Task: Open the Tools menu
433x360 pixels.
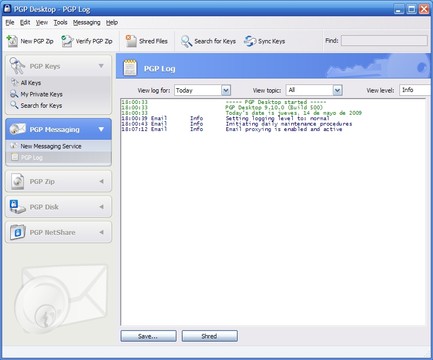Action: click(x=60, y=22)
